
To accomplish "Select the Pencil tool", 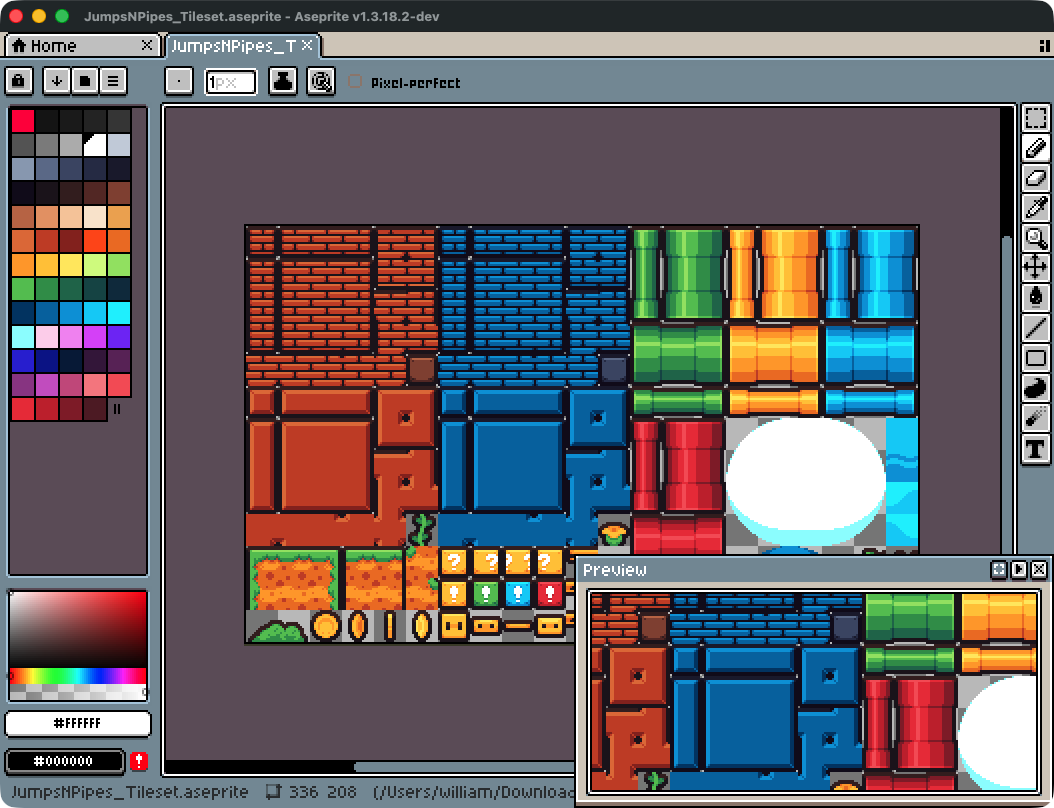I will click(x=1035, y=148).
